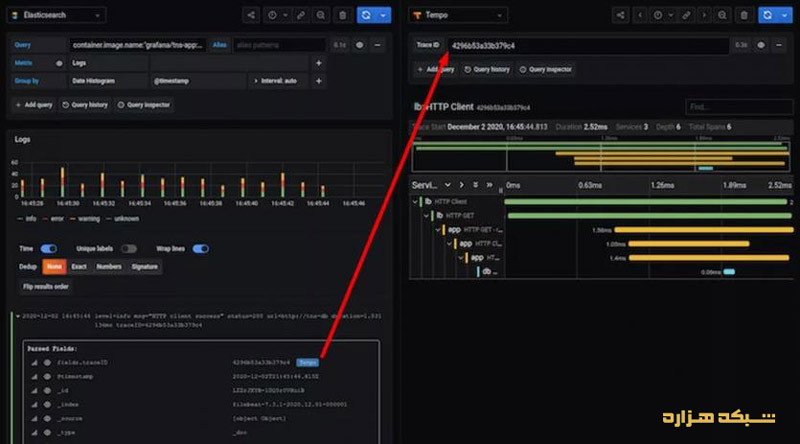Click the trash icon in the Elasticsearch pane
The height and width of the screenshot is (444, 800).
click(x=343, y=15)
